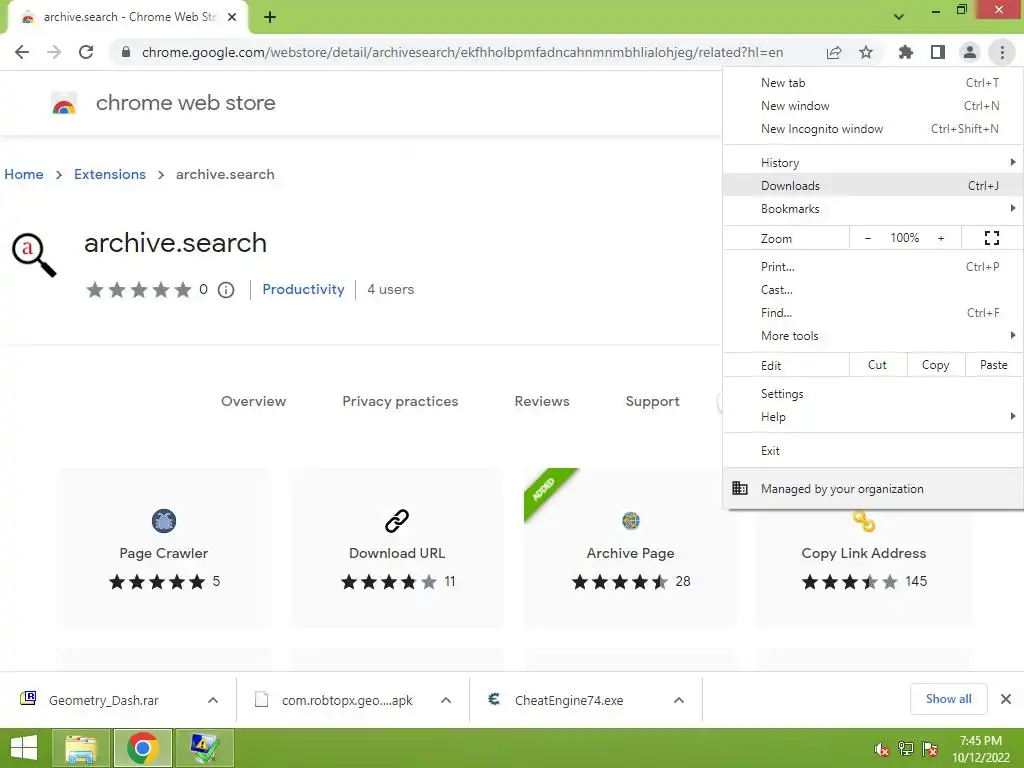Open File Explorer from the taskbar
Image resolution: width=1024 pixels, height=768 pixels.
[80, 748]
